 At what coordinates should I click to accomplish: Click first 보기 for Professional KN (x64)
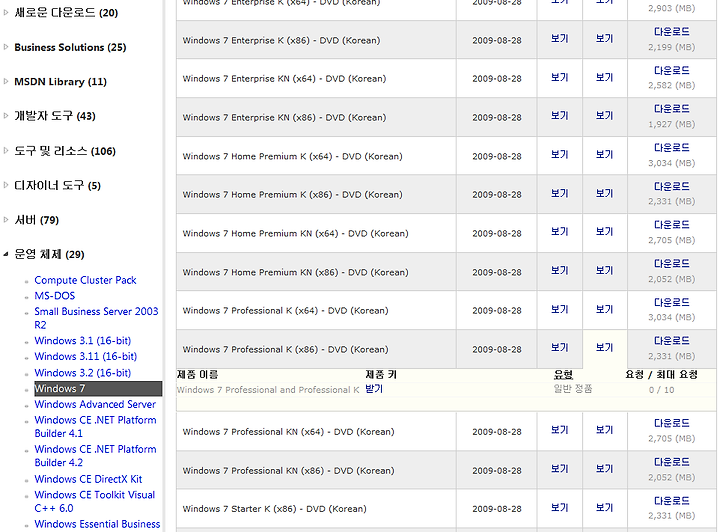(559, 431)
